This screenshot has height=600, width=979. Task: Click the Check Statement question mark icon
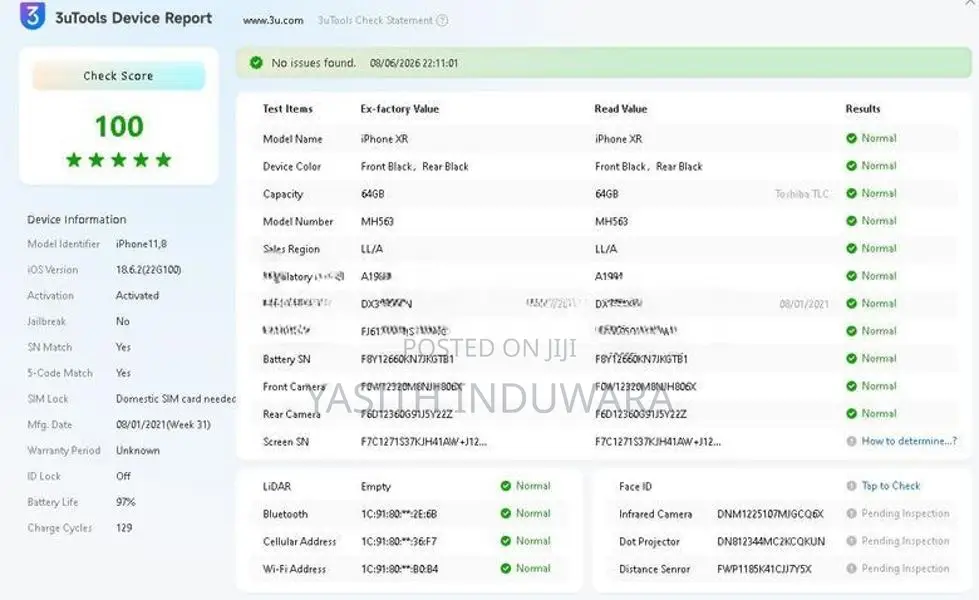click(442, 21)
